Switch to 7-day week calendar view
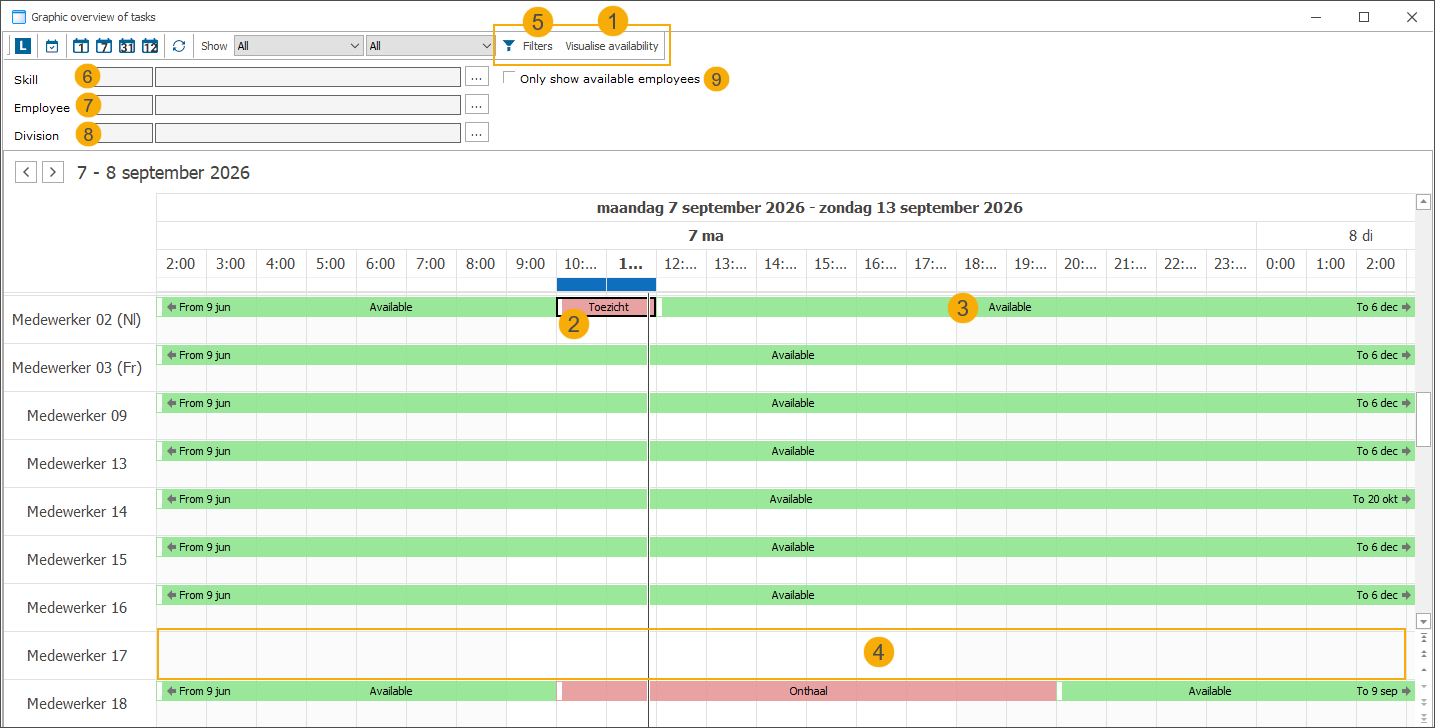Viewport: 1435px width, 728px height. pyautogui.click(x=104, y=46)
